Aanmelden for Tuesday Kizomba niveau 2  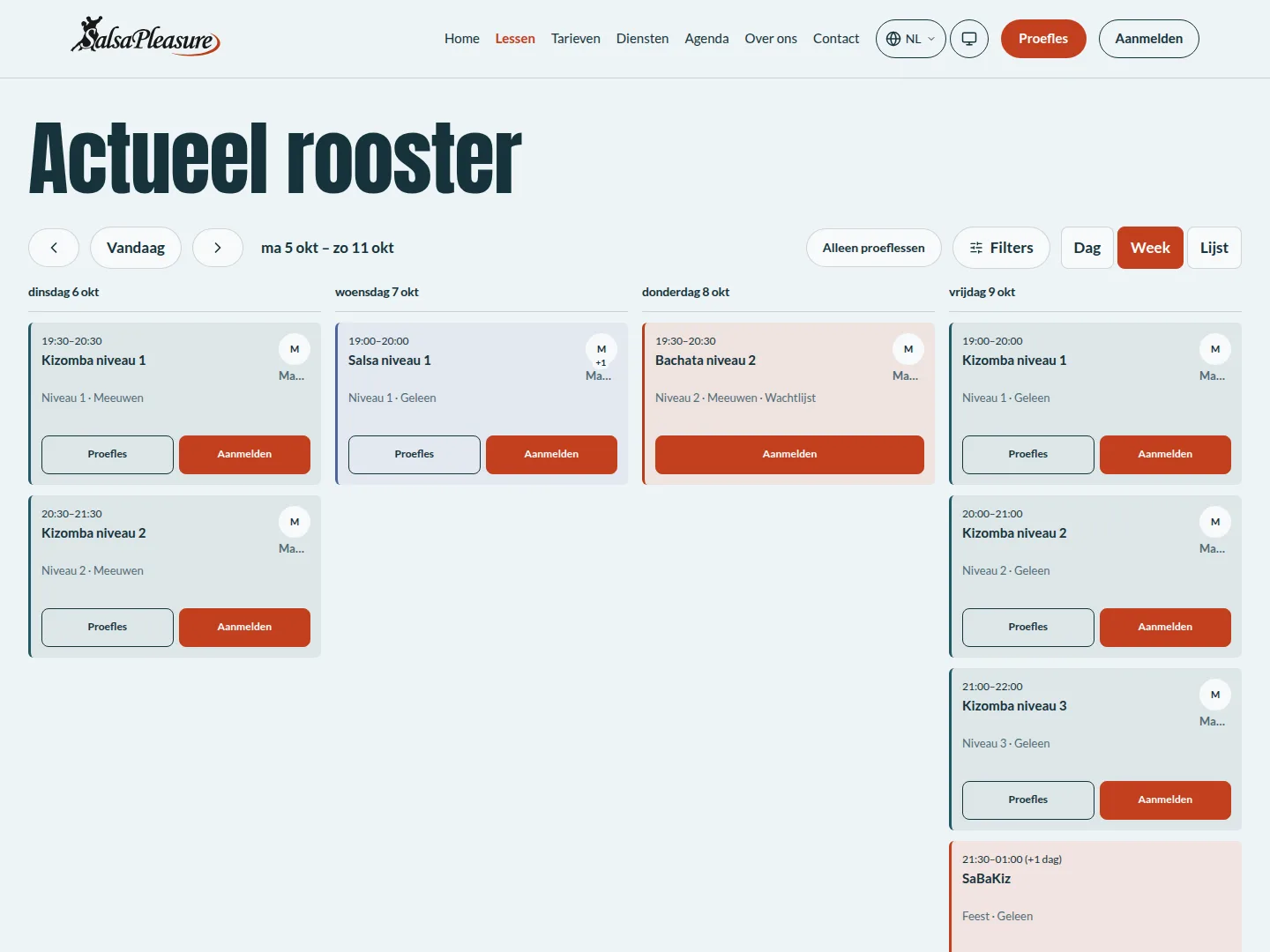[x=244, y=628]
